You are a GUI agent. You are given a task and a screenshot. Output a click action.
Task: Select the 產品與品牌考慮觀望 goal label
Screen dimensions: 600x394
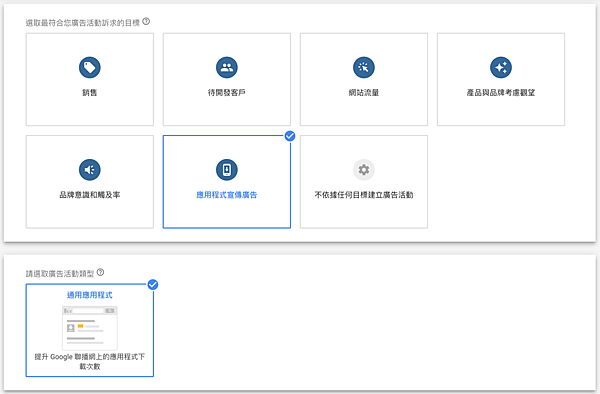[x=501, y=93]
